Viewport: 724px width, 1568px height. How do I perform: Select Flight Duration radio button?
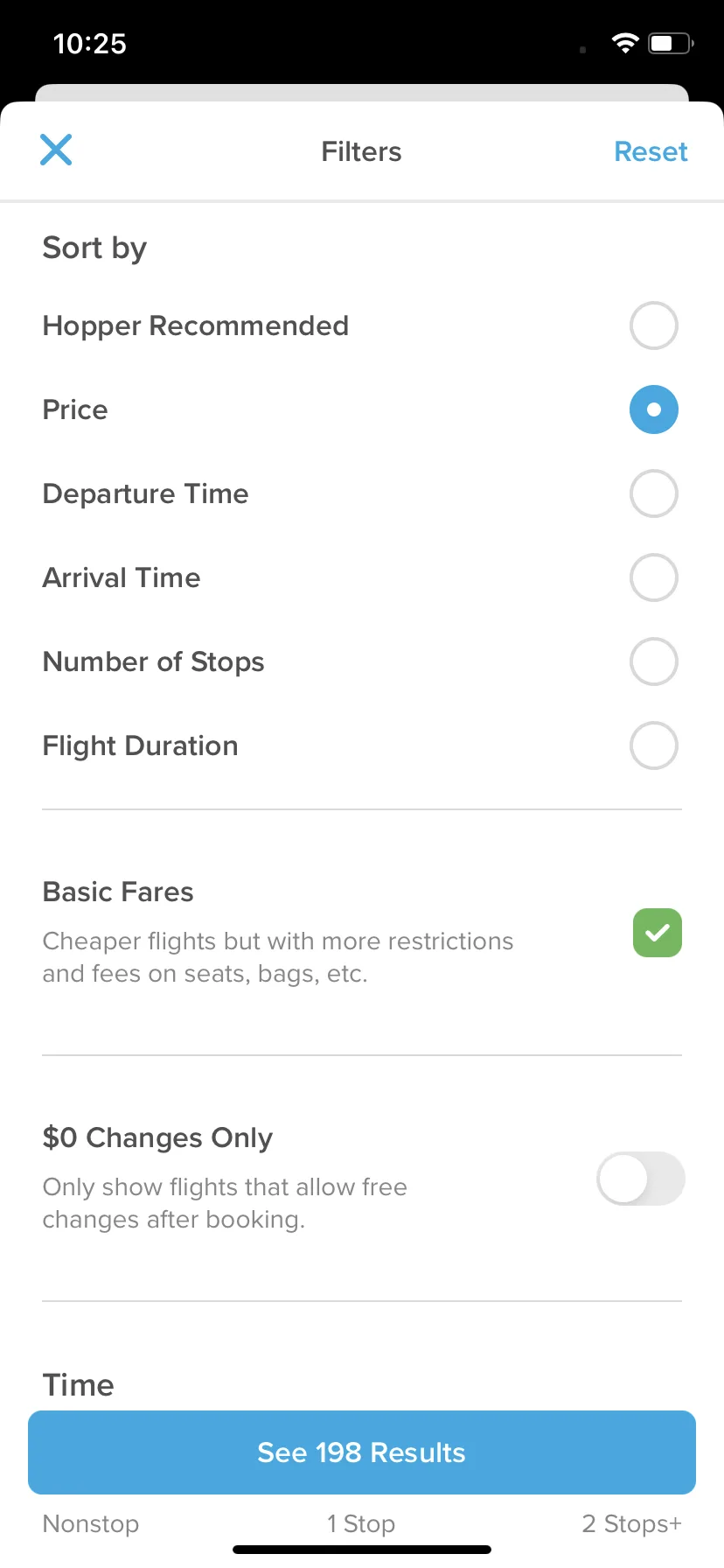click(653, 745)
